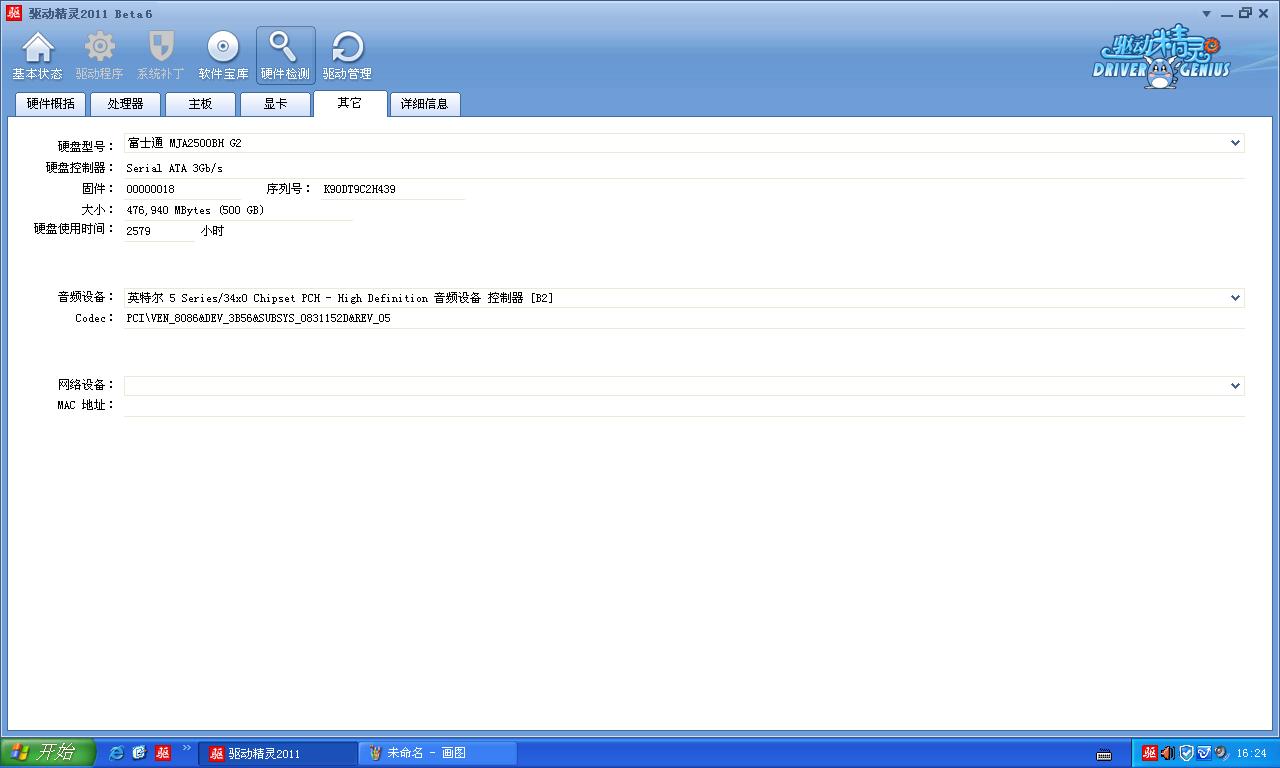Switch to the 硬件概括 tab
This screenshot has width=1280, height=768.
50,104
